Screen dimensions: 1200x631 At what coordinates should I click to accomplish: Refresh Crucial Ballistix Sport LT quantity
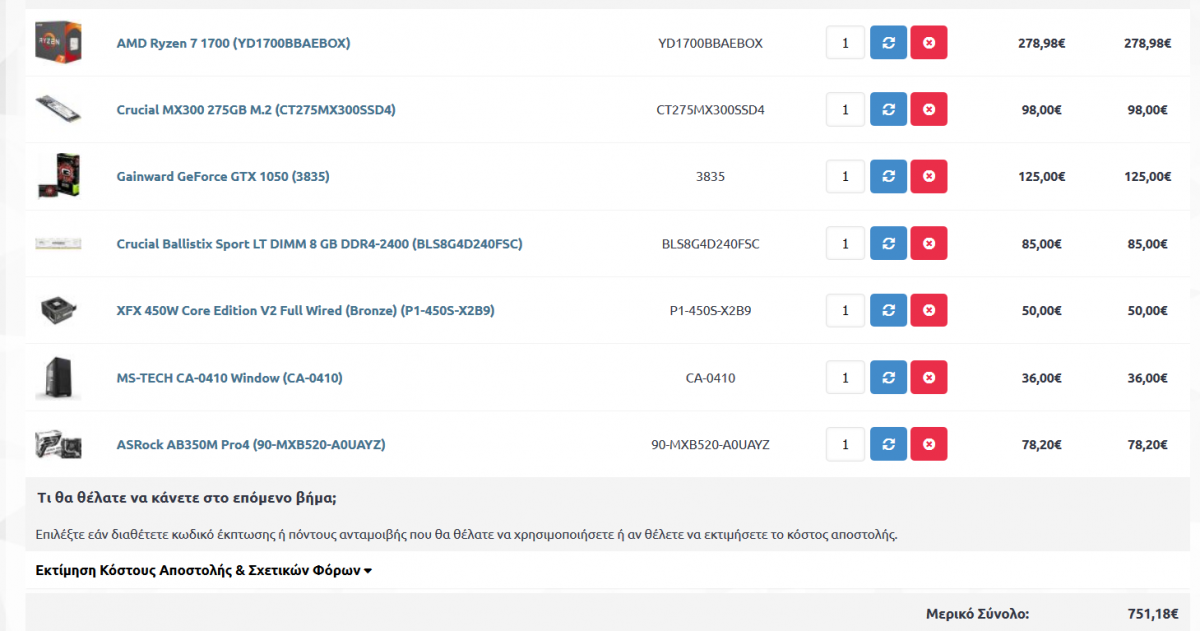[888, 243]
